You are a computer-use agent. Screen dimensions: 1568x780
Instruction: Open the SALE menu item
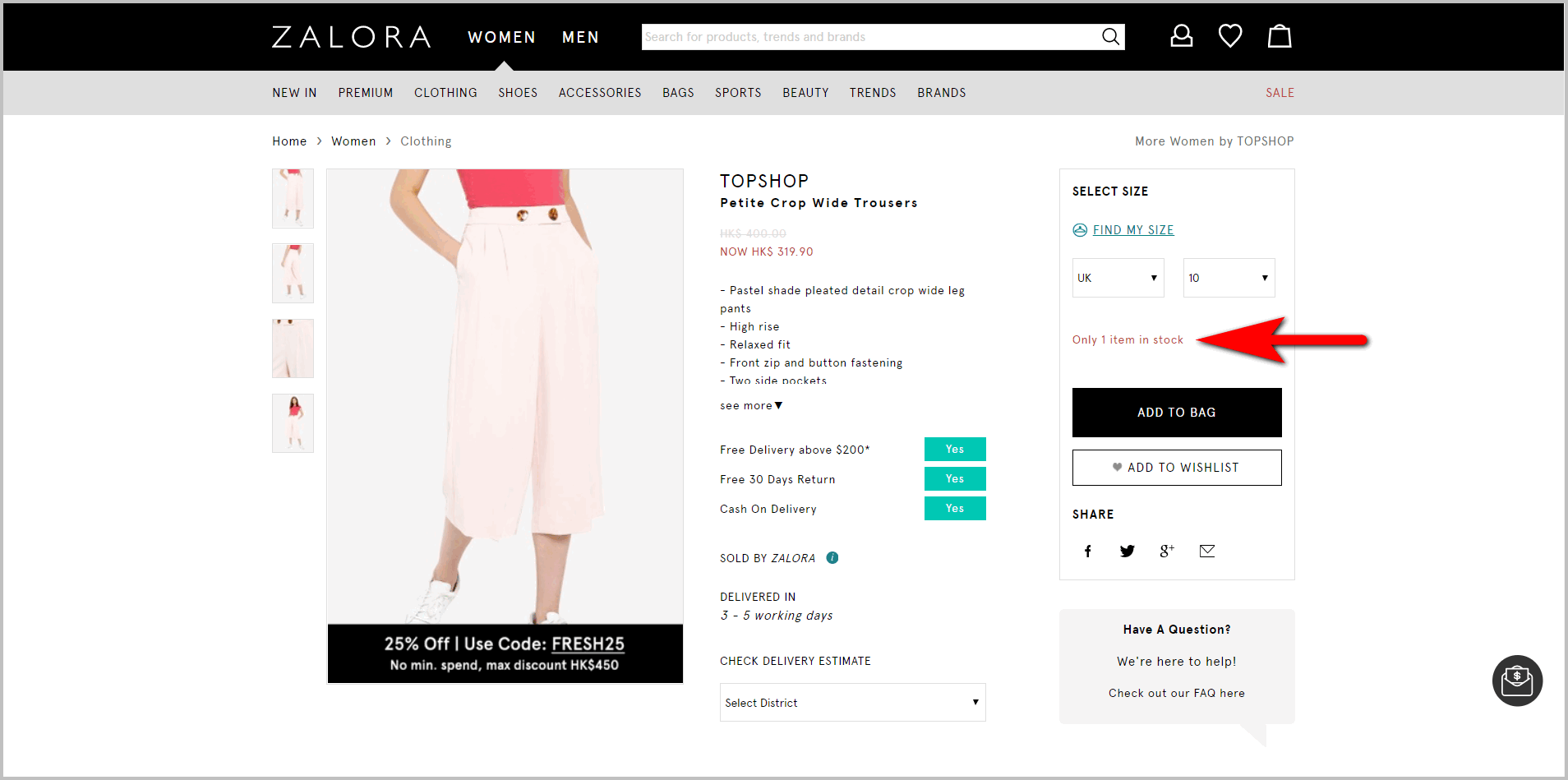[1280, 92]
